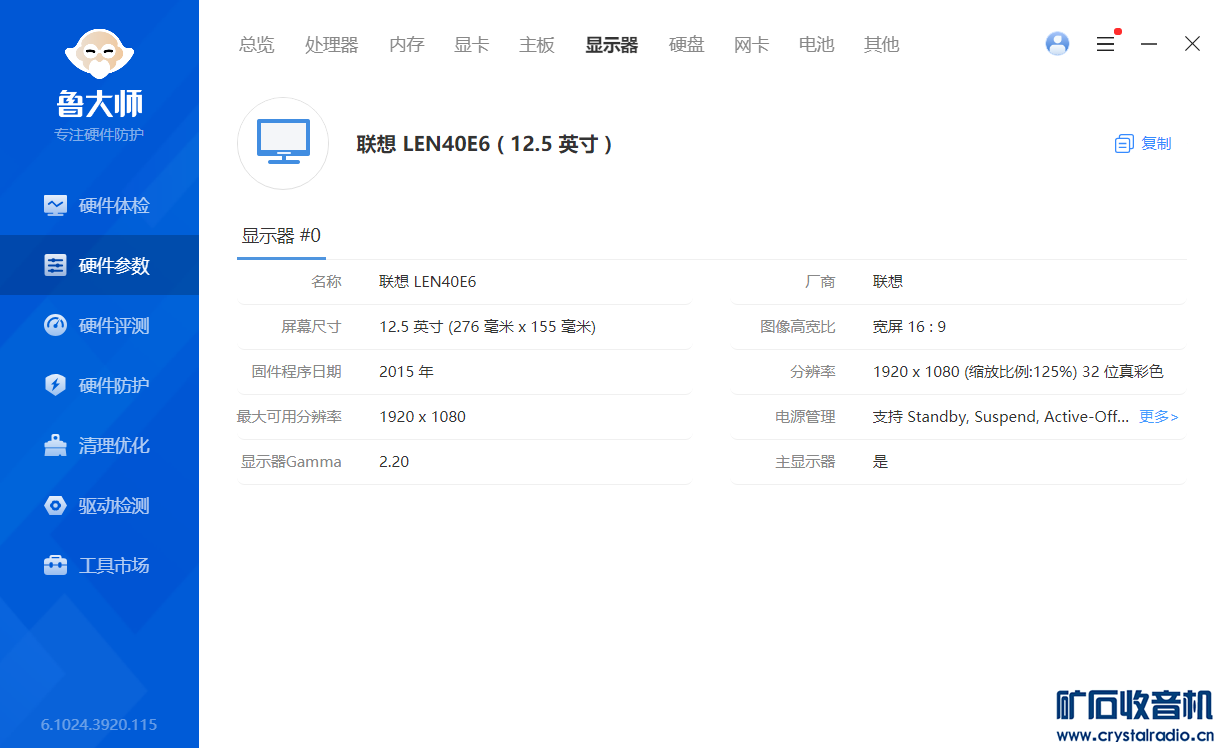Open 硬件评测 benchmark section
Screen dimensions: 1222x748
(99, 325)
